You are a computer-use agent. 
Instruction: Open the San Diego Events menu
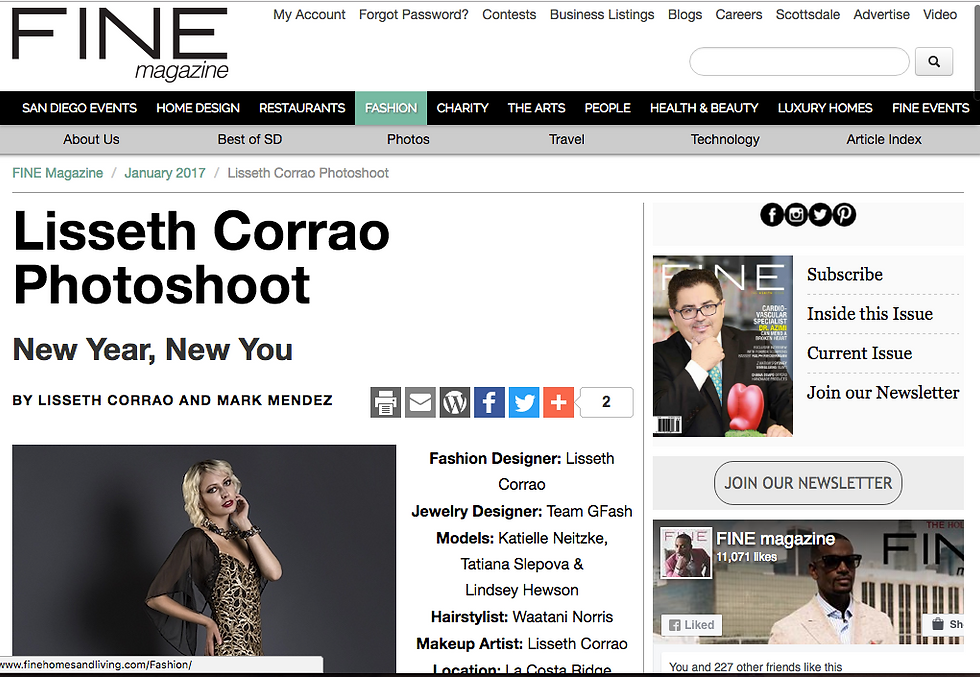[79, 108]
